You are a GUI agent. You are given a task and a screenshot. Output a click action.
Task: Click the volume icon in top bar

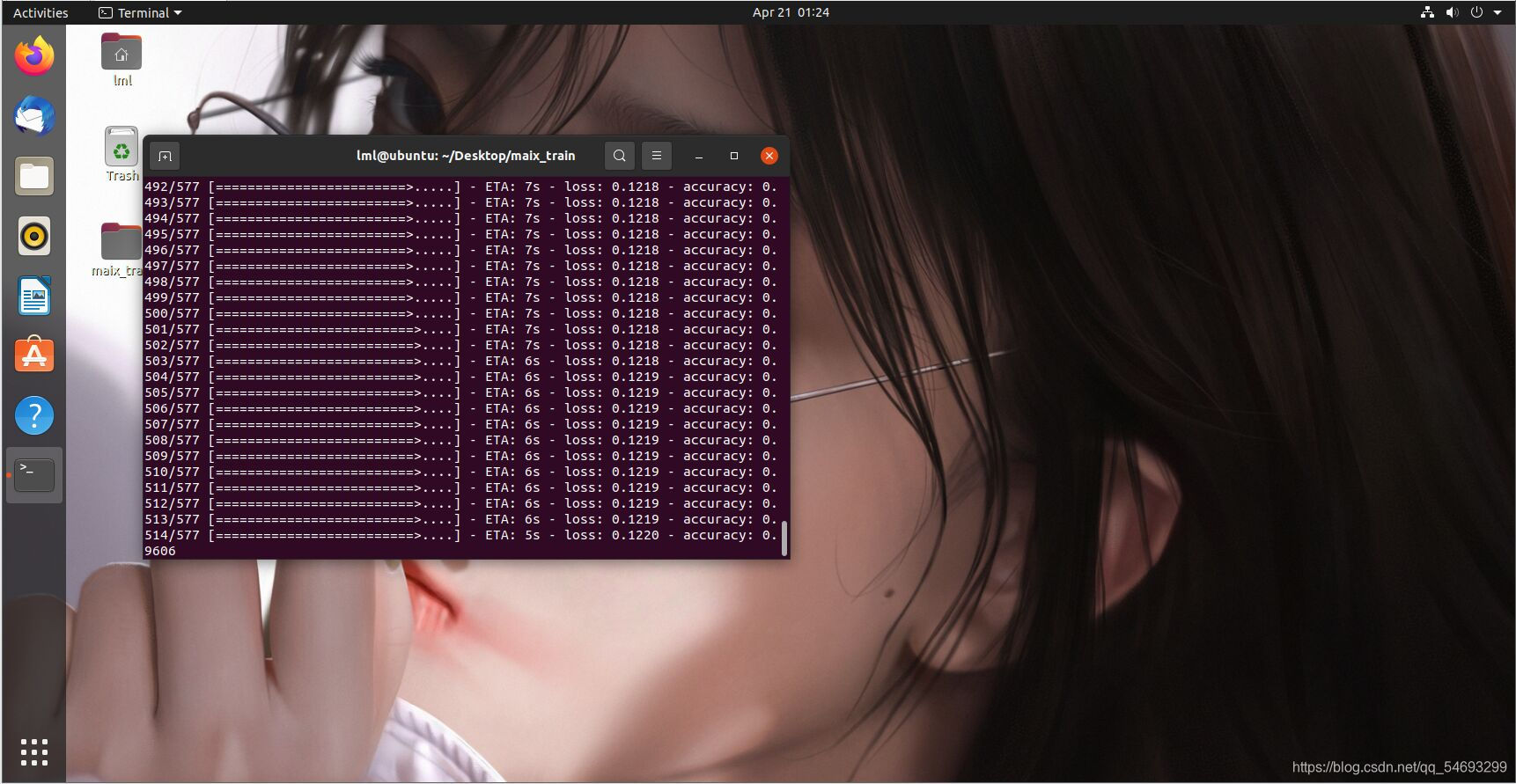1452,12
